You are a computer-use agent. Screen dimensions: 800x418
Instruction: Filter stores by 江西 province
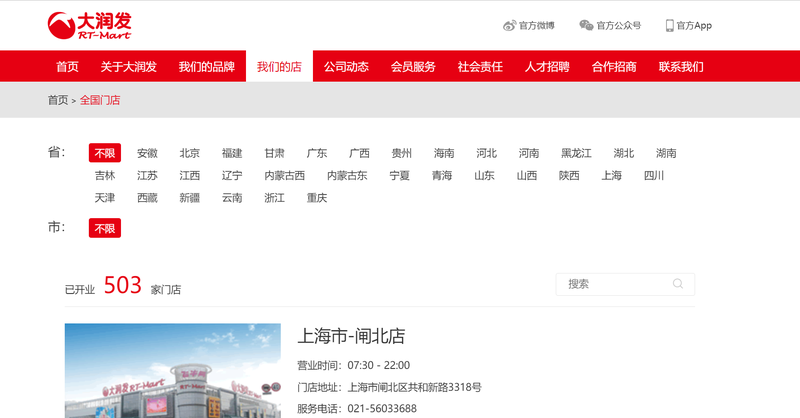(190, 176)
